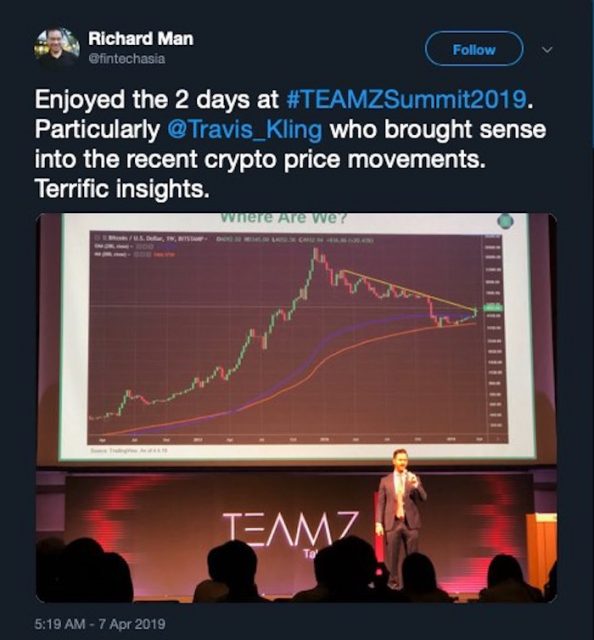594x640 pixels.
Task: Open the @fintechasia handle
Action: pos(127,59)
